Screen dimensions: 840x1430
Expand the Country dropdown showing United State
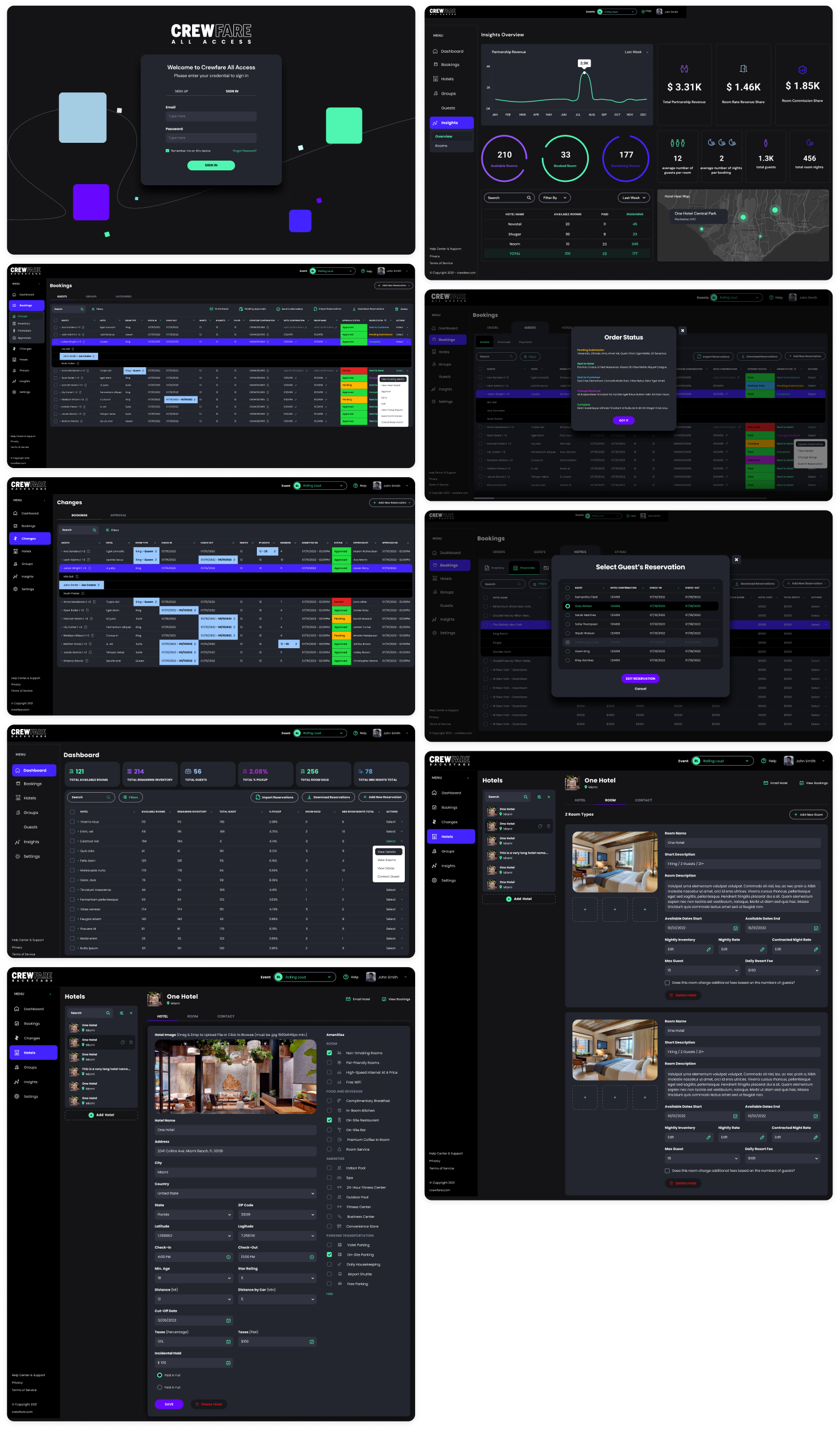click(x=235, y=1193)
